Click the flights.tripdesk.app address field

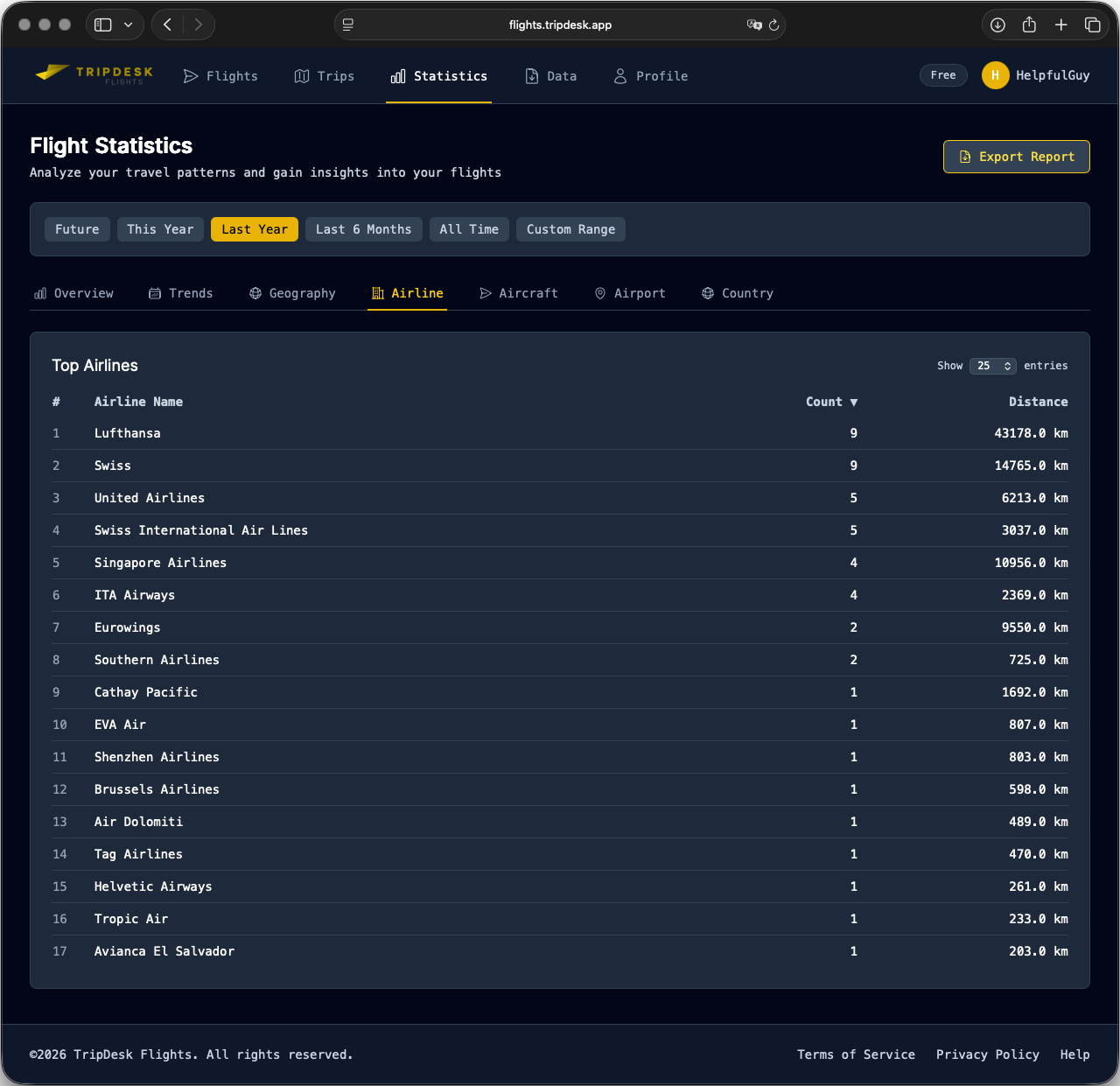point(560,25)
